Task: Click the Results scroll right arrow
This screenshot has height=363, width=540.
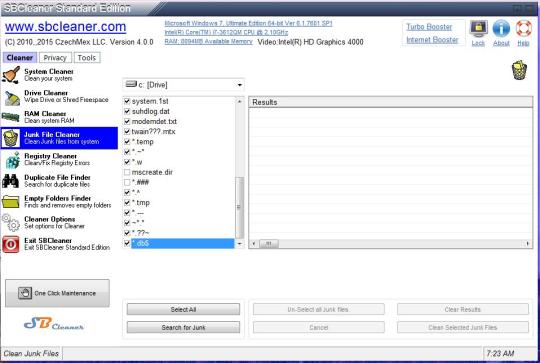Action: point(528,244)
